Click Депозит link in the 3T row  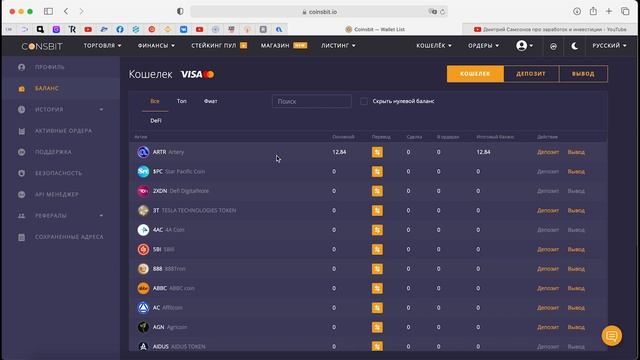tap(548, 210)
